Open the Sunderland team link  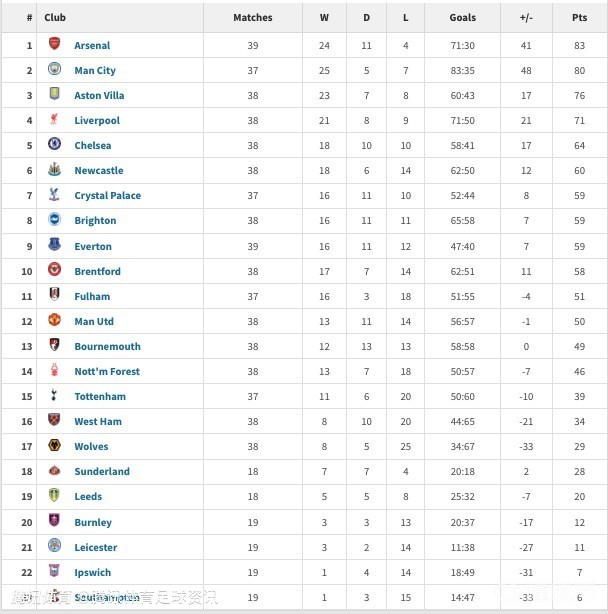pos(102,472)
